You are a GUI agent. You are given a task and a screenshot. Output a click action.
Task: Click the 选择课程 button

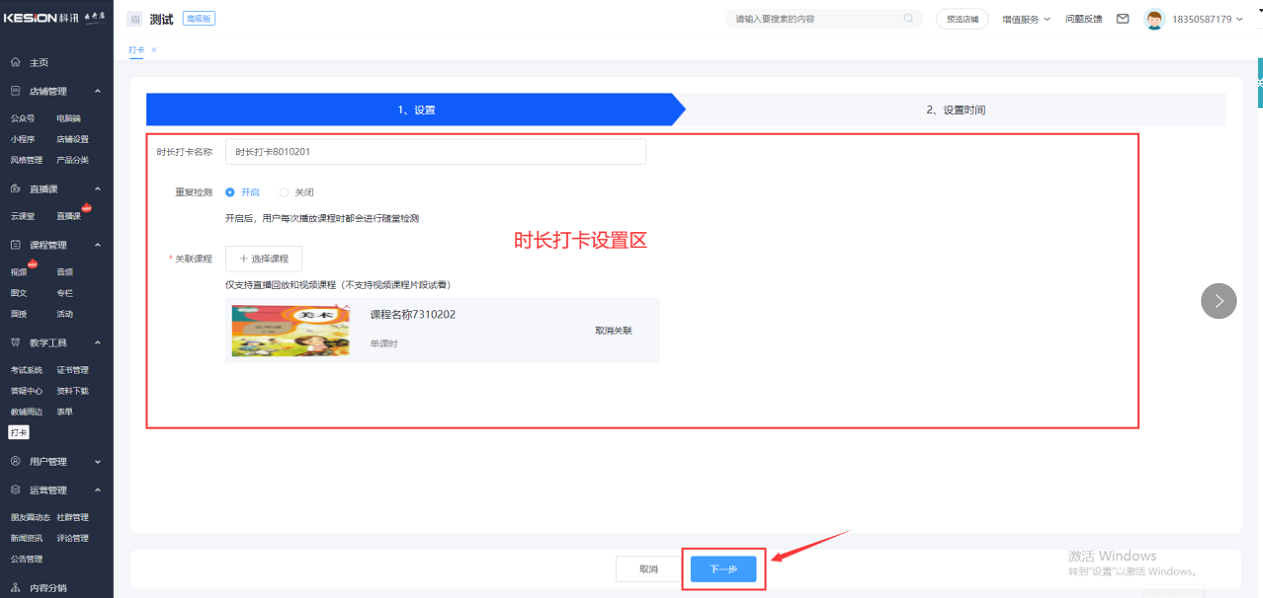[x=264, y=259]
